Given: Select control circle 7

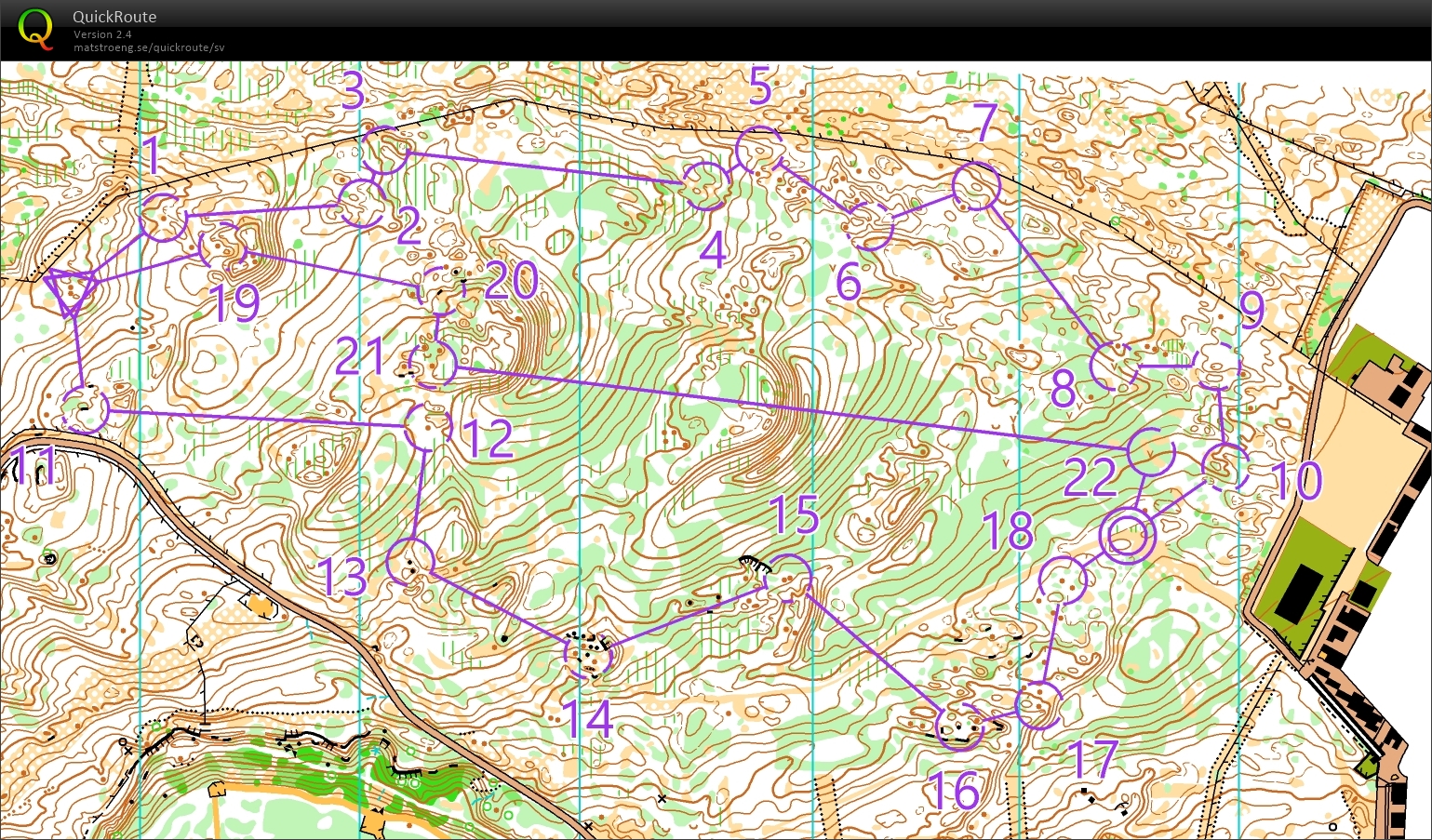Looking at the screenshot, I should [x=976, y=186].
